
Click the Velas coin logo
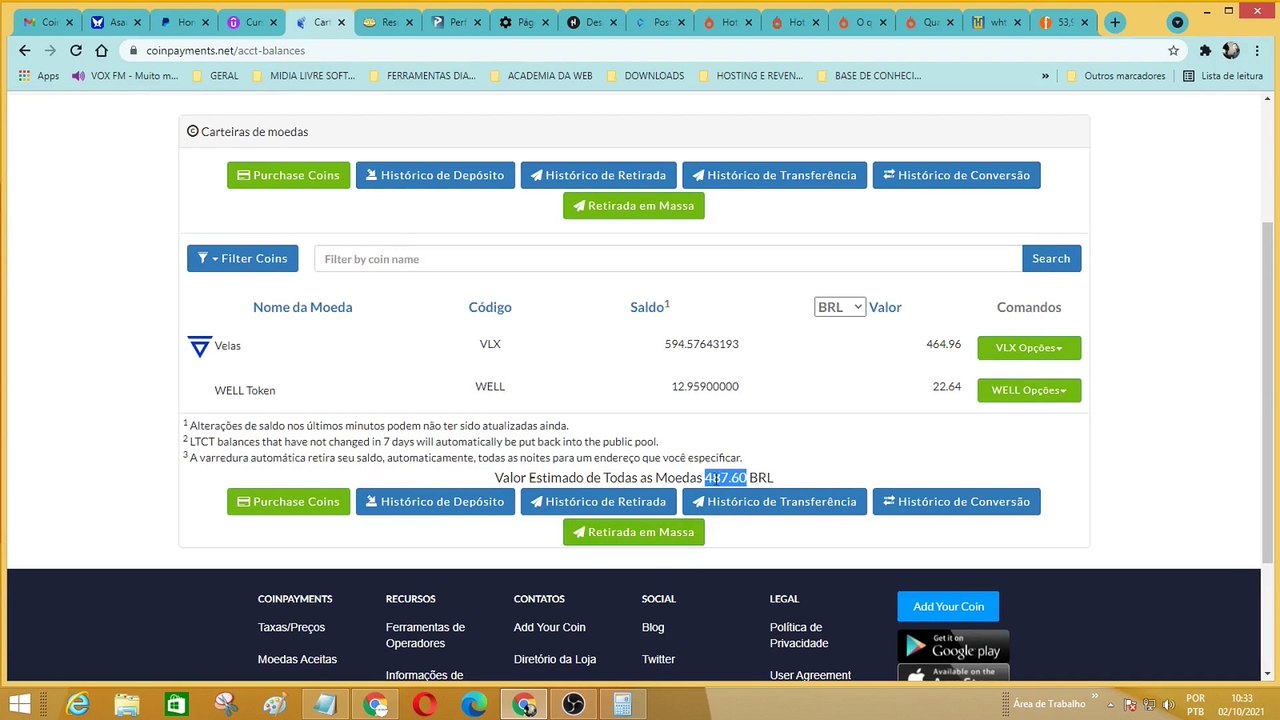click(x=199, y=346)
